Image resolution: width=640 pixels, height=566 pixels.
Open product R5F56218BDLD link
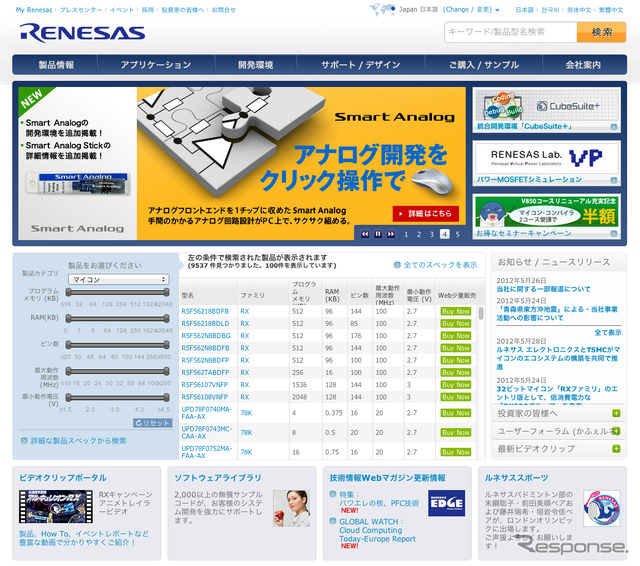(205, 324)
